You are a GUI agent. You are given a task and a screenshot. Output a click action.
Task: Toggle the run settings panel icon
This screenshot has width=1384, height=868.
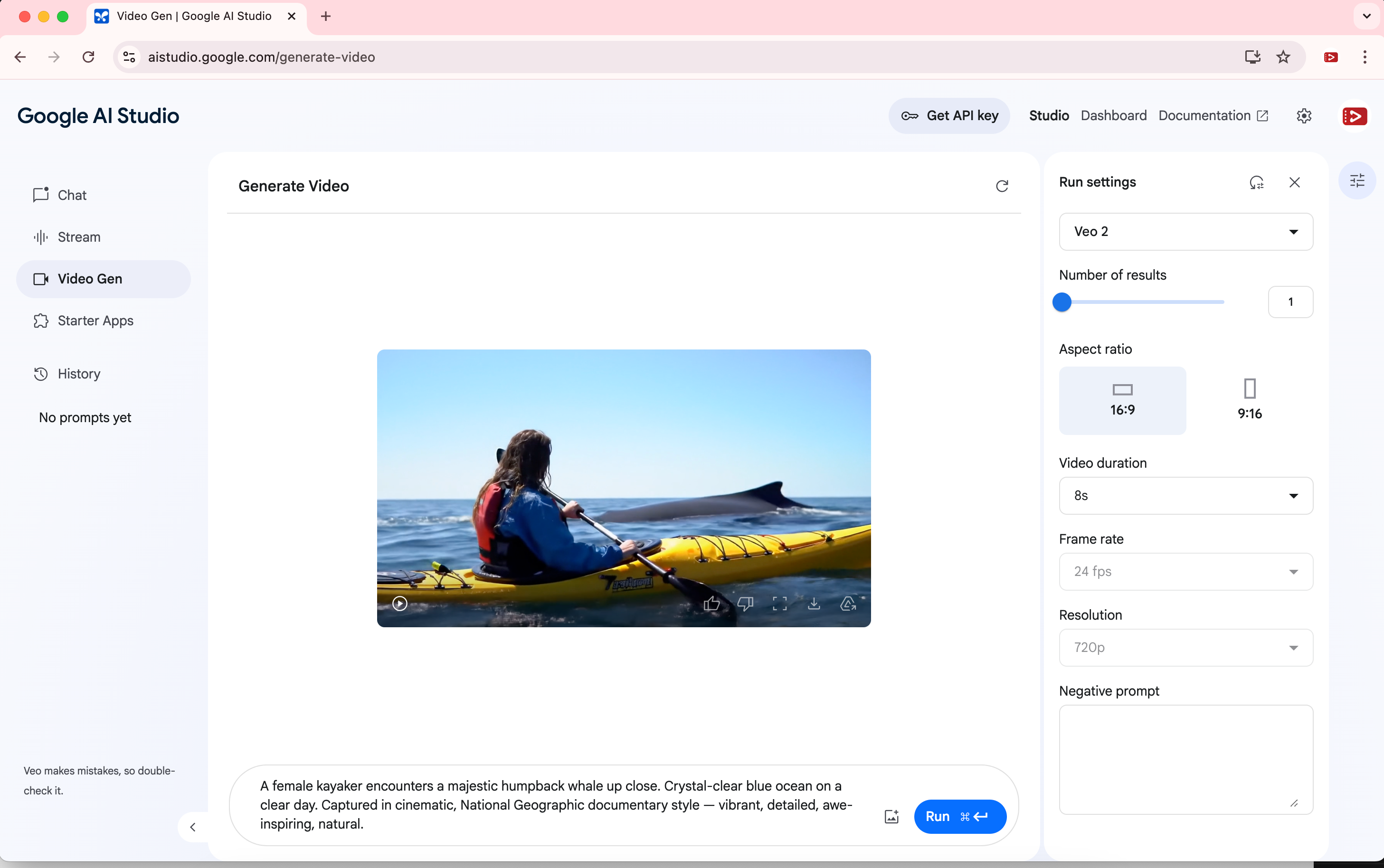click(x=1357, y=181)
